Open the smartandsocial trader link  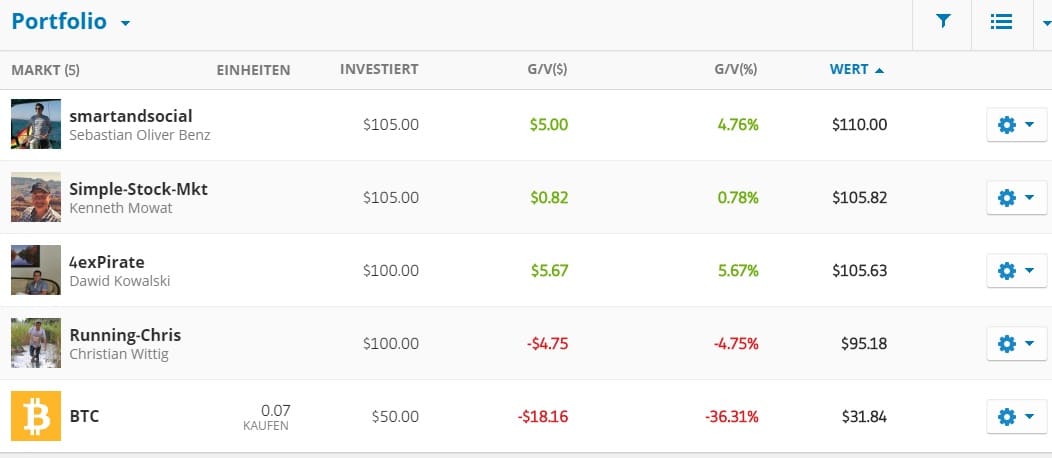pos(130,116)
